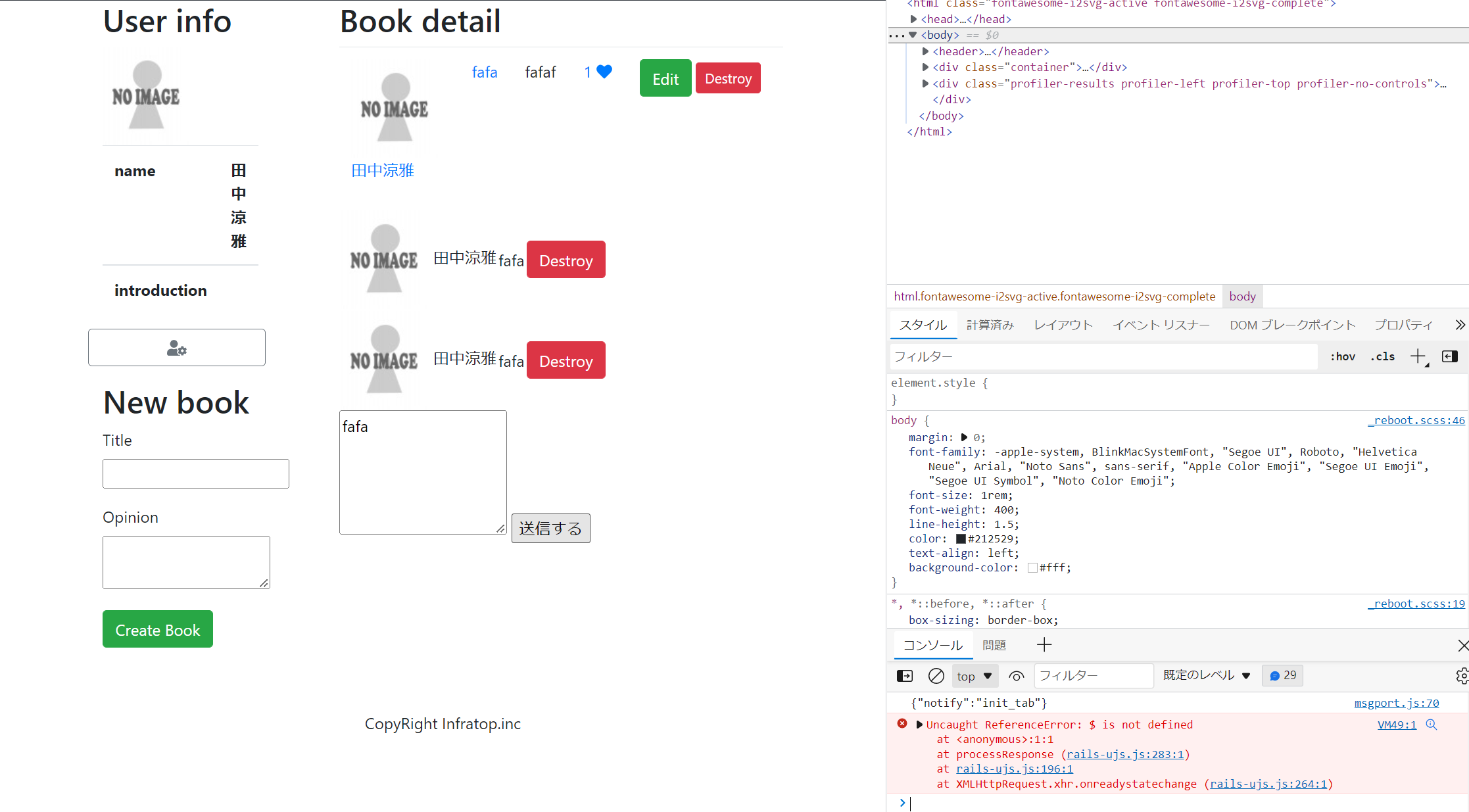
Task: Focus the Opinion textarea
Action: point(186,562)
